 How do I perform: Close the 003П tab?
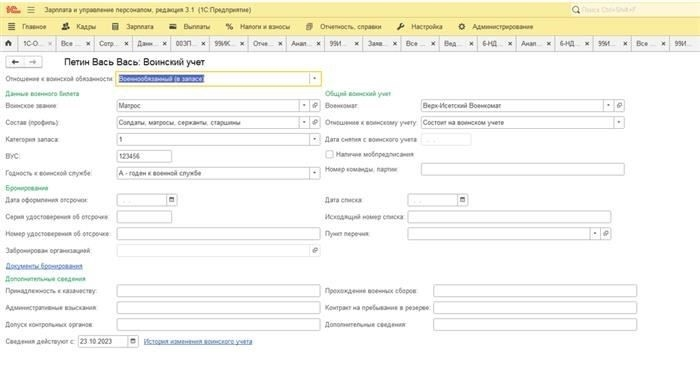click(203, 43)
